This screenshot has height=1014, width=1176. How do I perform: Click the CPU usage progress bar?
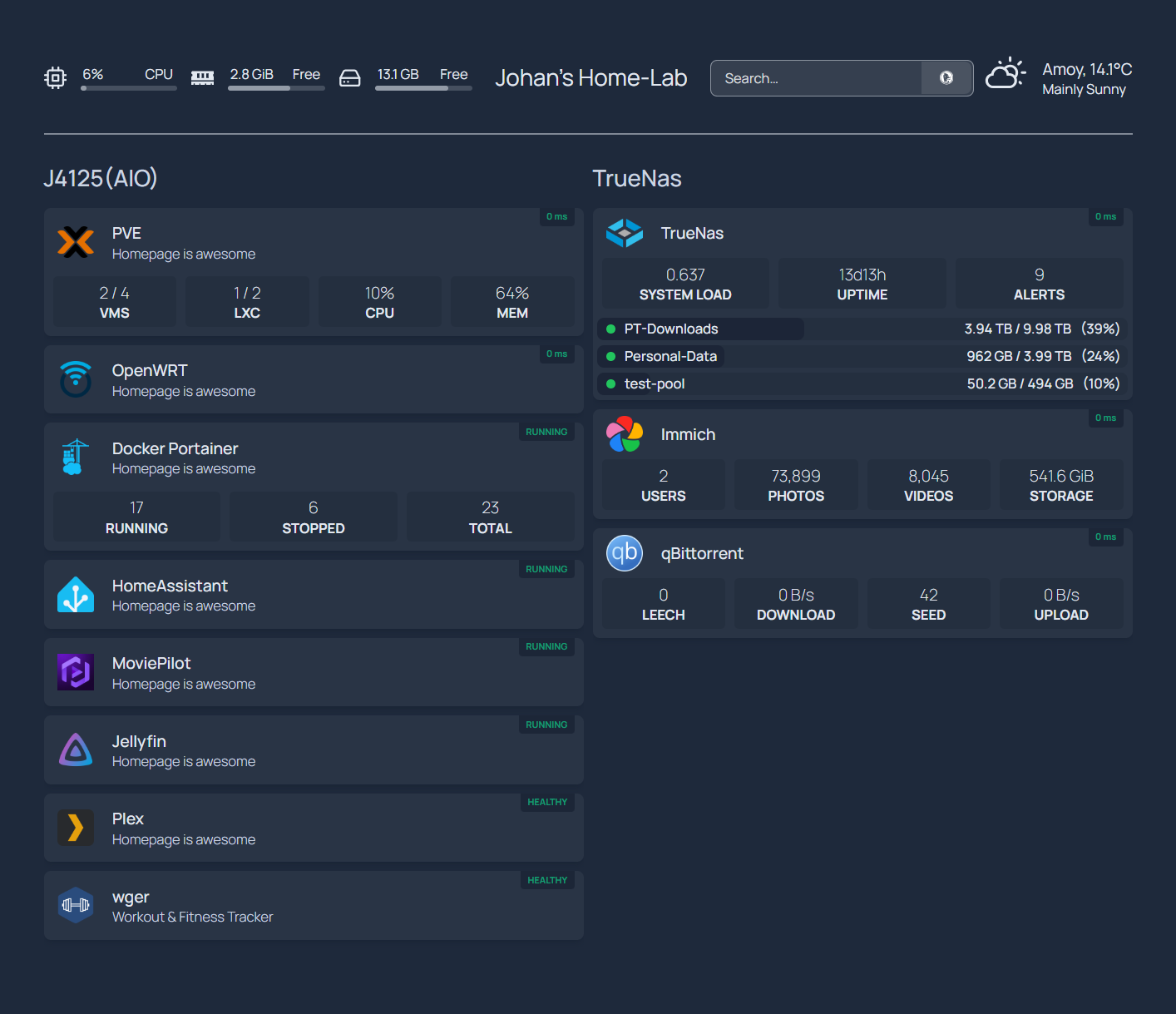pyautogui.click(x=129, y=88)
